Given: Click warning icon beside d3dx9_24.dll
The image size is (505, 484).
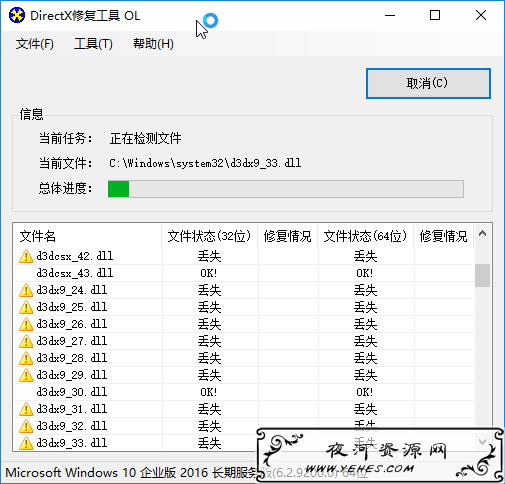Looking at the screenshot, I should pyautogui.click(x=26, y=290).
